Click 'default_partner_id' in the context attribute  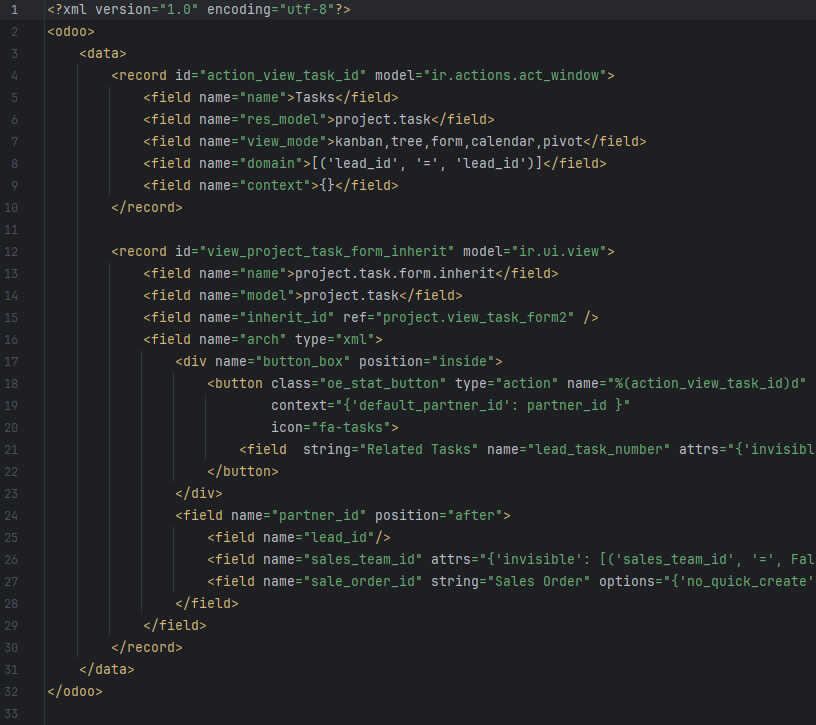[x=431, y=405]
